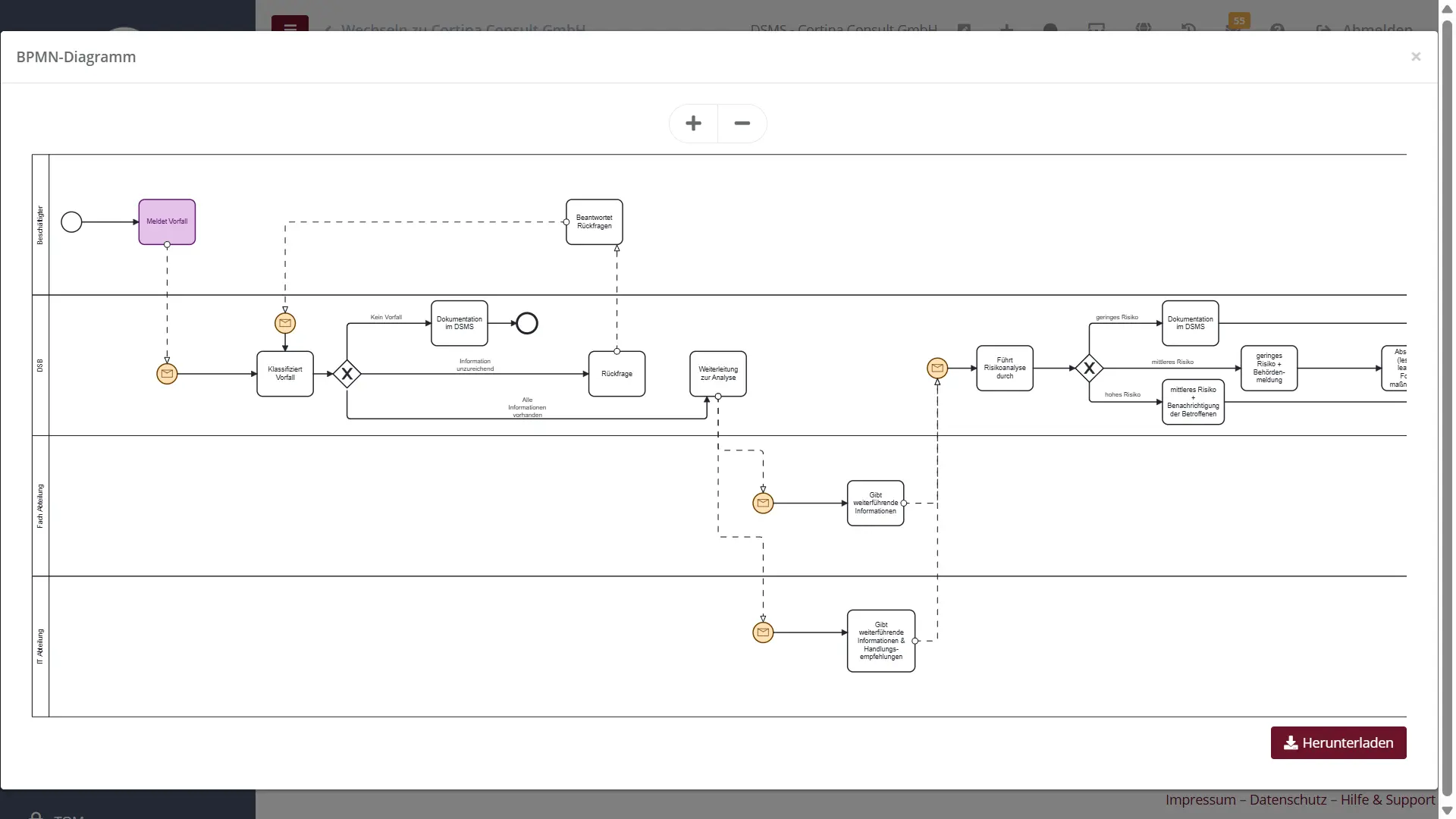Select the Beantwortet Rückfragen task box
Image resolution: width=1456 pixels, height=819 pixels.
[594, 222]
